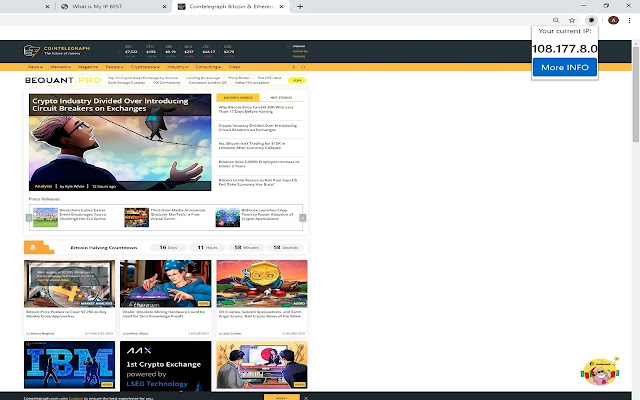The image size is (640, 400).
Task: Click the EOS price ticker
Action: (229, 51)
